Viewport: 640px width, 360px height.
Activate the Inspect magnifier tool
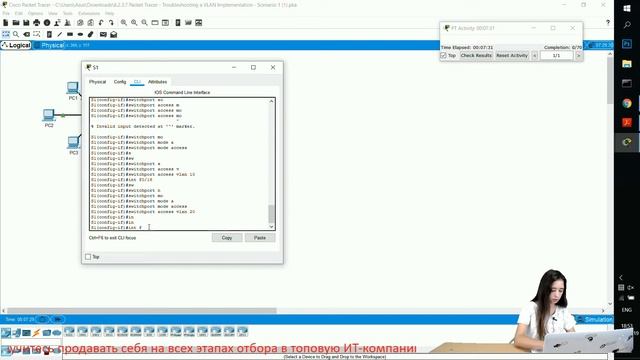(16, 34)
